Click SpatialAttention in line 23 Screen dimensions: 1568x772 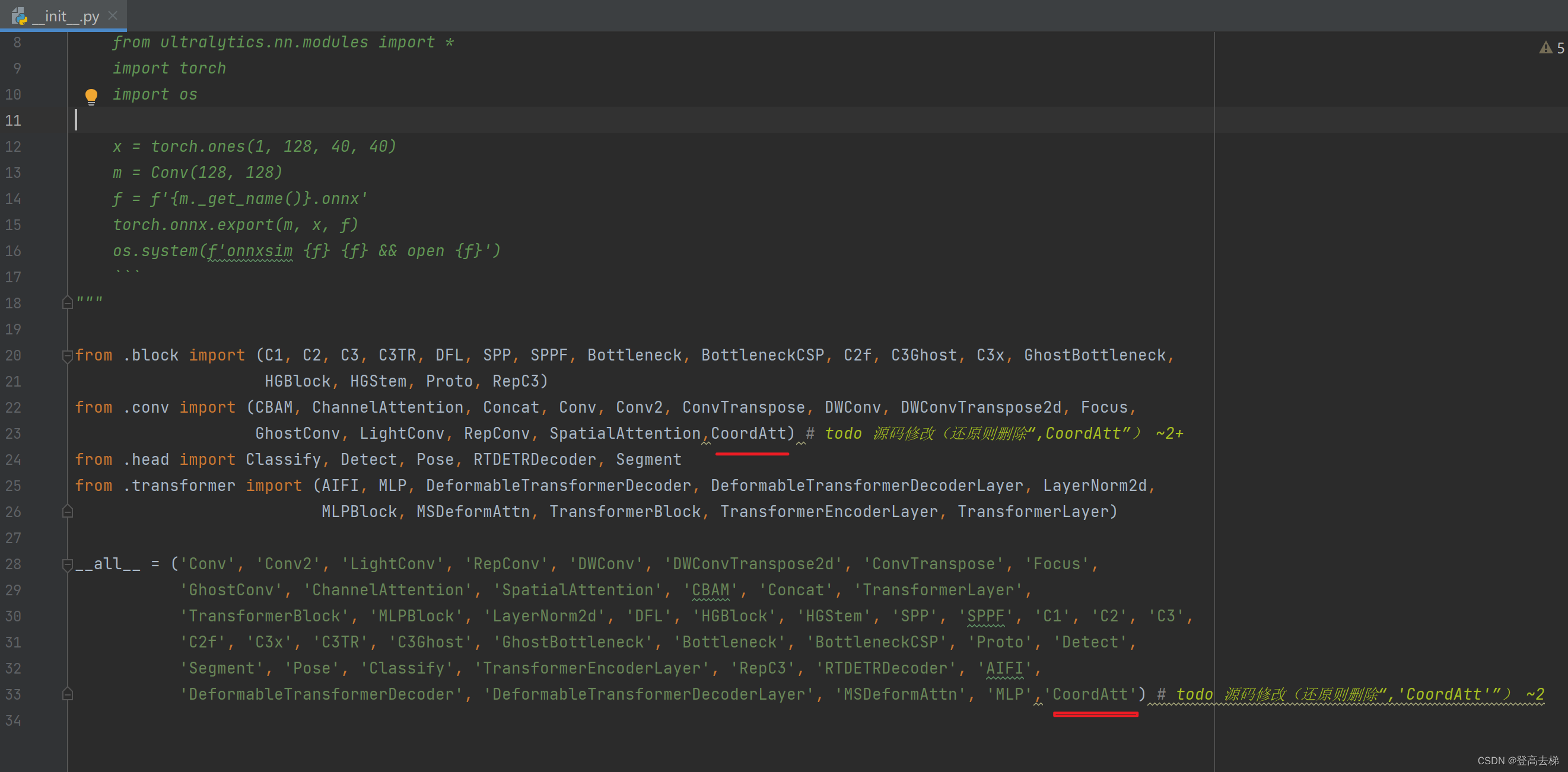pyautogui.click(x=625, y=434)
